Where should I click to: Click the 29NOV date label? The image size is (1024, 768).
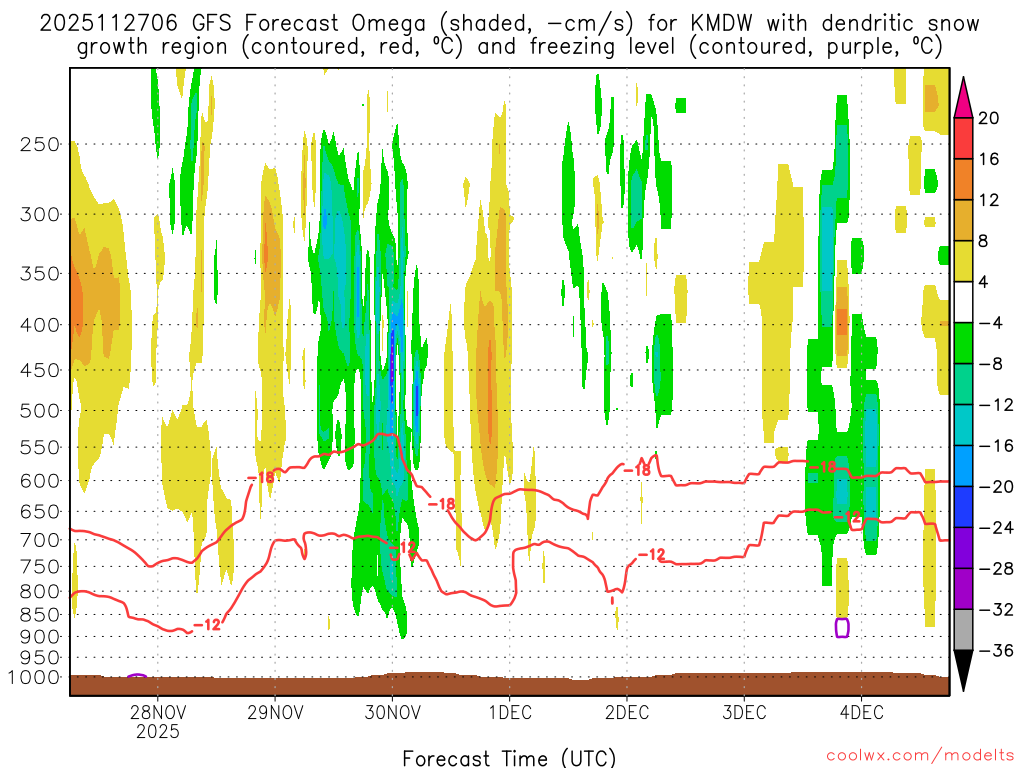pyautogui.click(x=275, y=712)
